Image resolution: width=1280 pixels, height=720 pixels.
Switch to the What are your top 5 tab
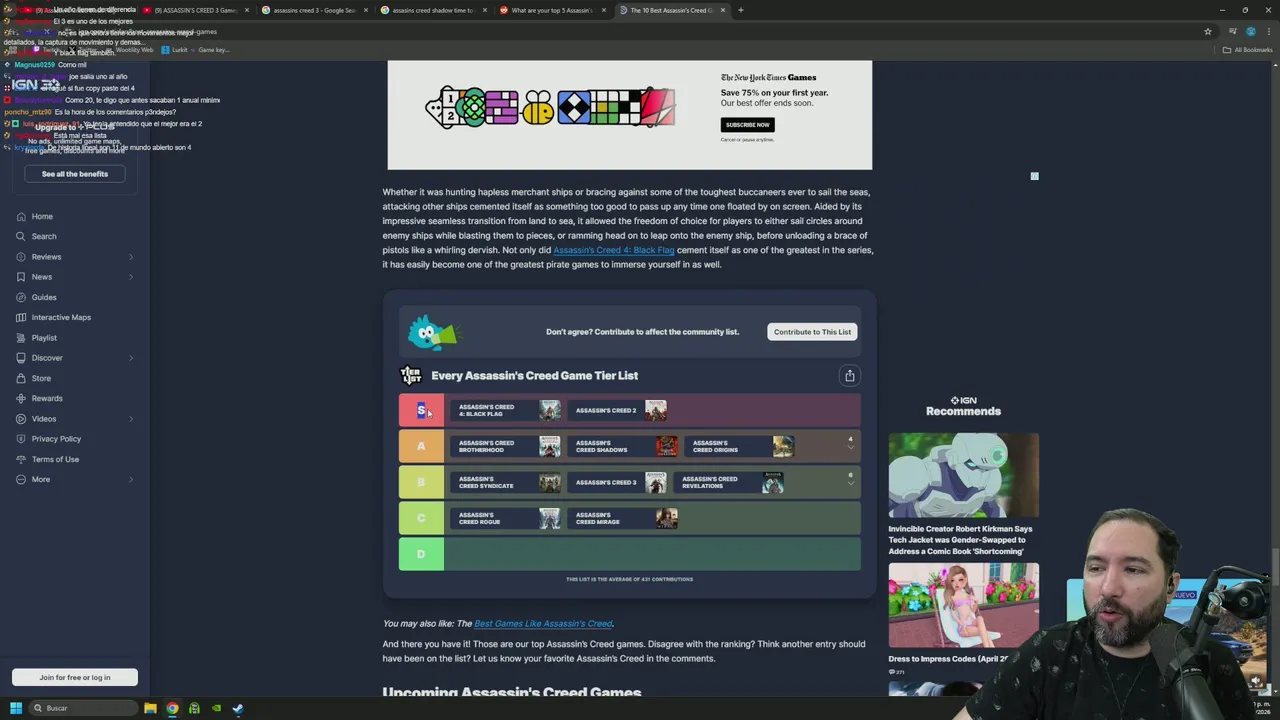tap(551, 10)
